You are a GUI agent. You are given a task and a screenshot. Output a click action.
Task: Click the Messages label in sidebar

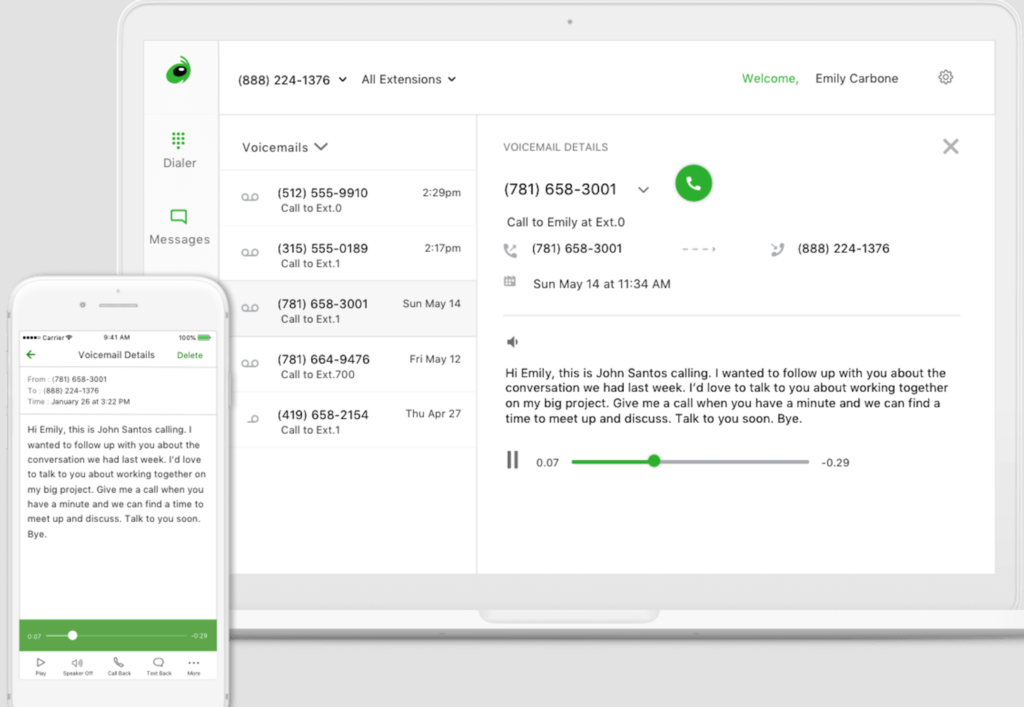tap(180, 240)
